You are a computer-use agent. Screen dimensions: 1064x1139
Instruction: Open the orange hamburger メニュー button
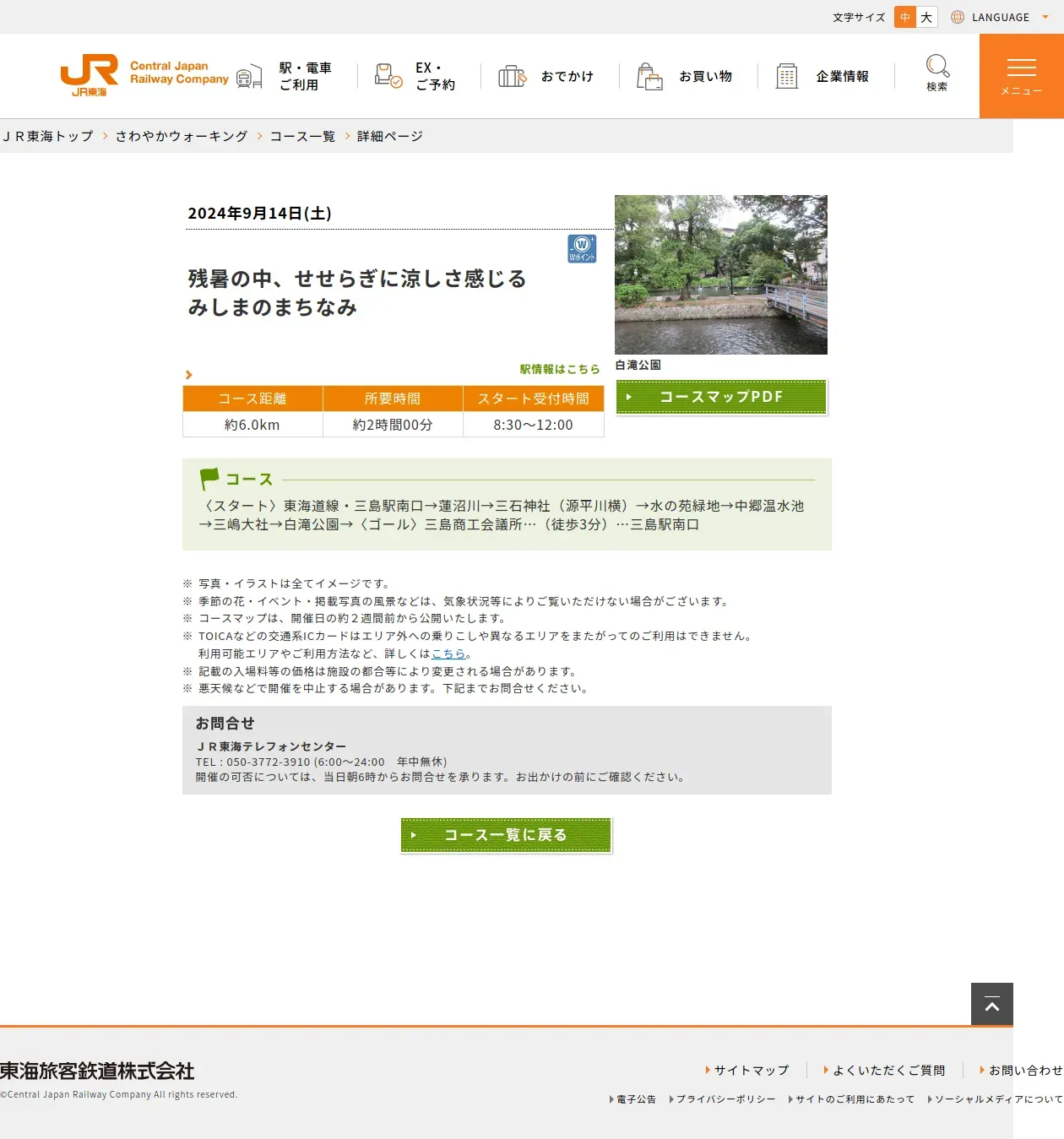click(x=1022, y=76)
